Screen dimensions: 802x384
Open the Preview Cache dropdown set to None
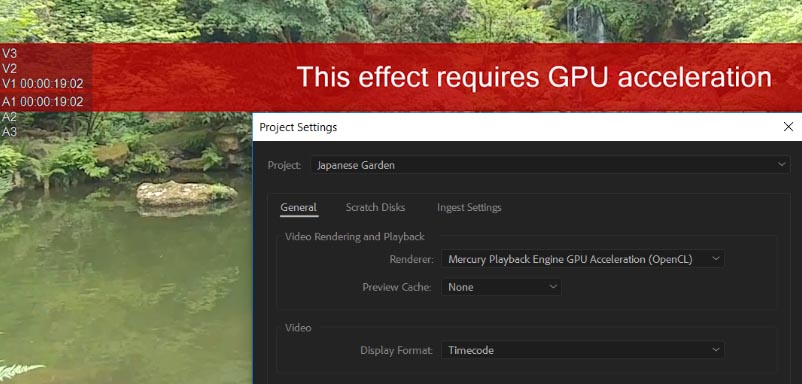pyautogui.click(x=502, y=287)
